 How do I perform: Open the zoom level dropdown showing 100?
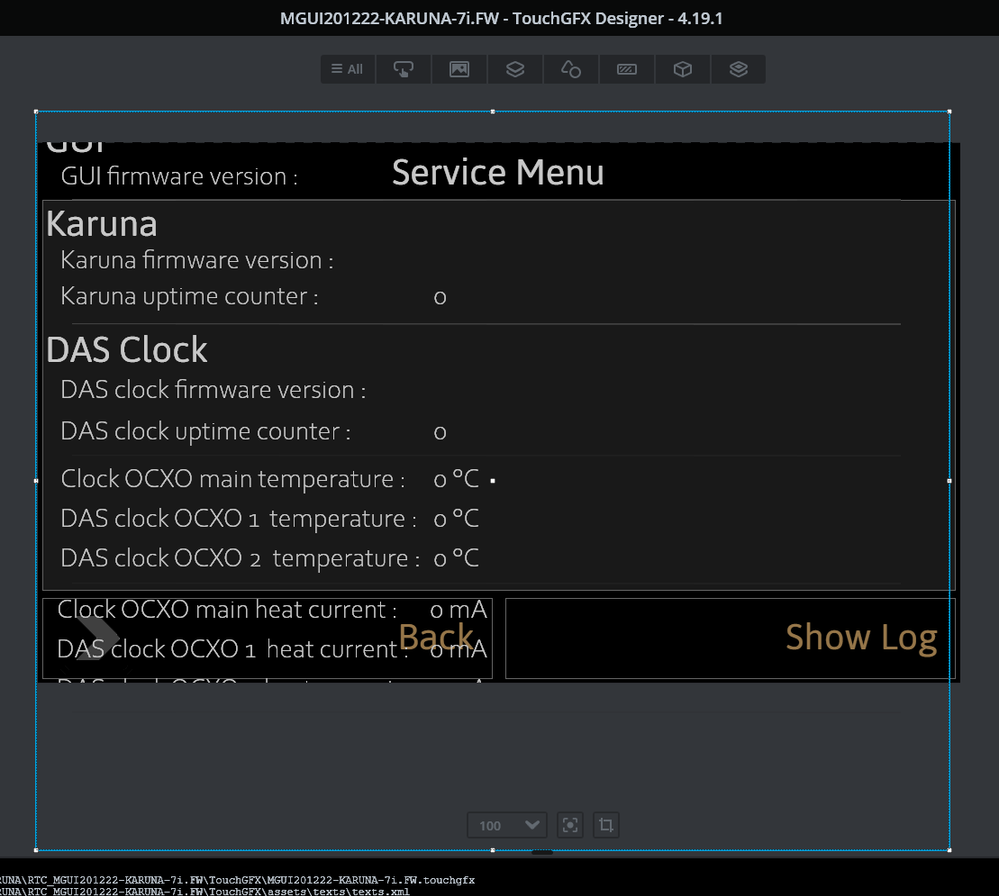[507, 825]
